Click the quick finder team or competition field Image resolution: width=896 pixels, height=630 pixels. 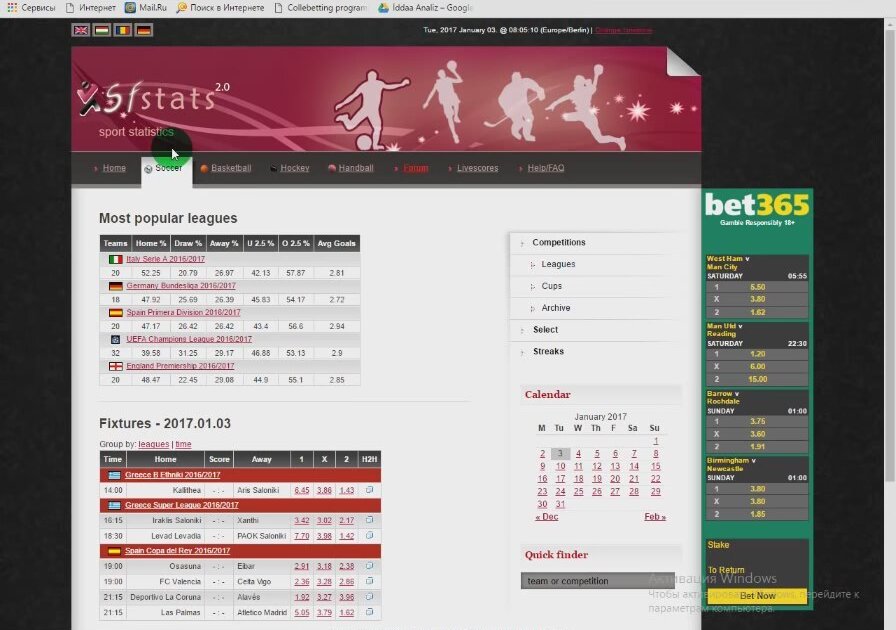[x=597, y=581]
